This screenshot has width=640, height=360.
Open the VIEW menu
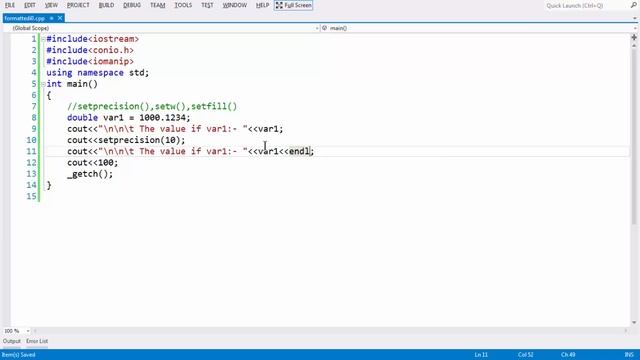(x=51, y=5)
